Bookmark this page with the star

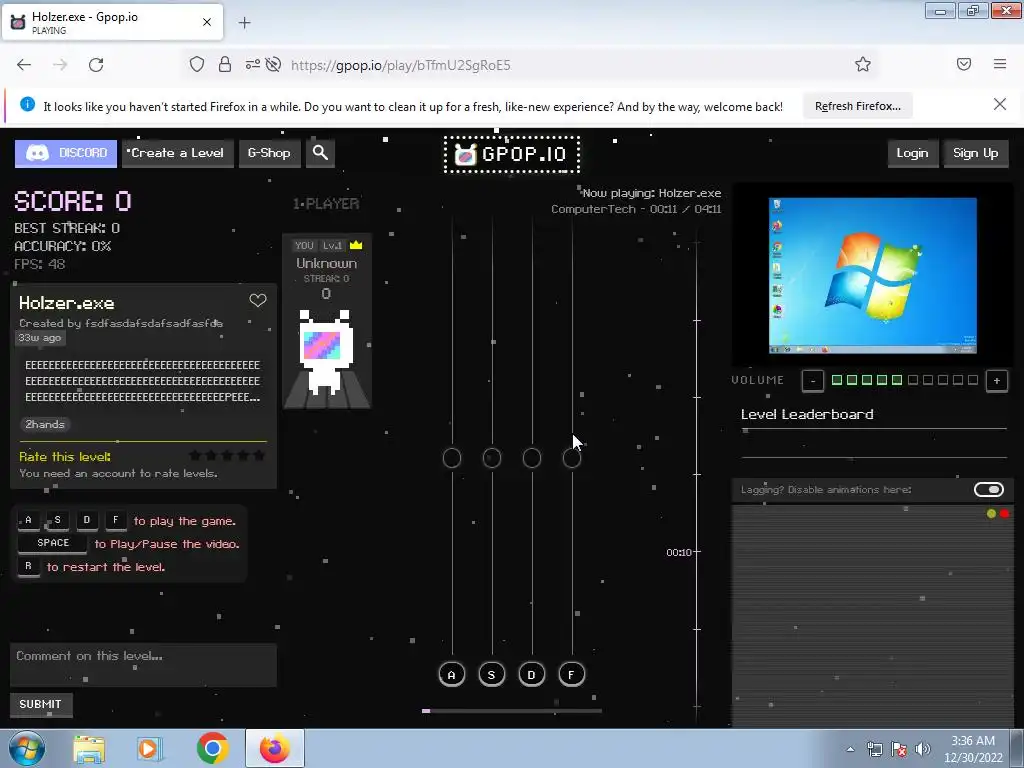click(863, 64)
